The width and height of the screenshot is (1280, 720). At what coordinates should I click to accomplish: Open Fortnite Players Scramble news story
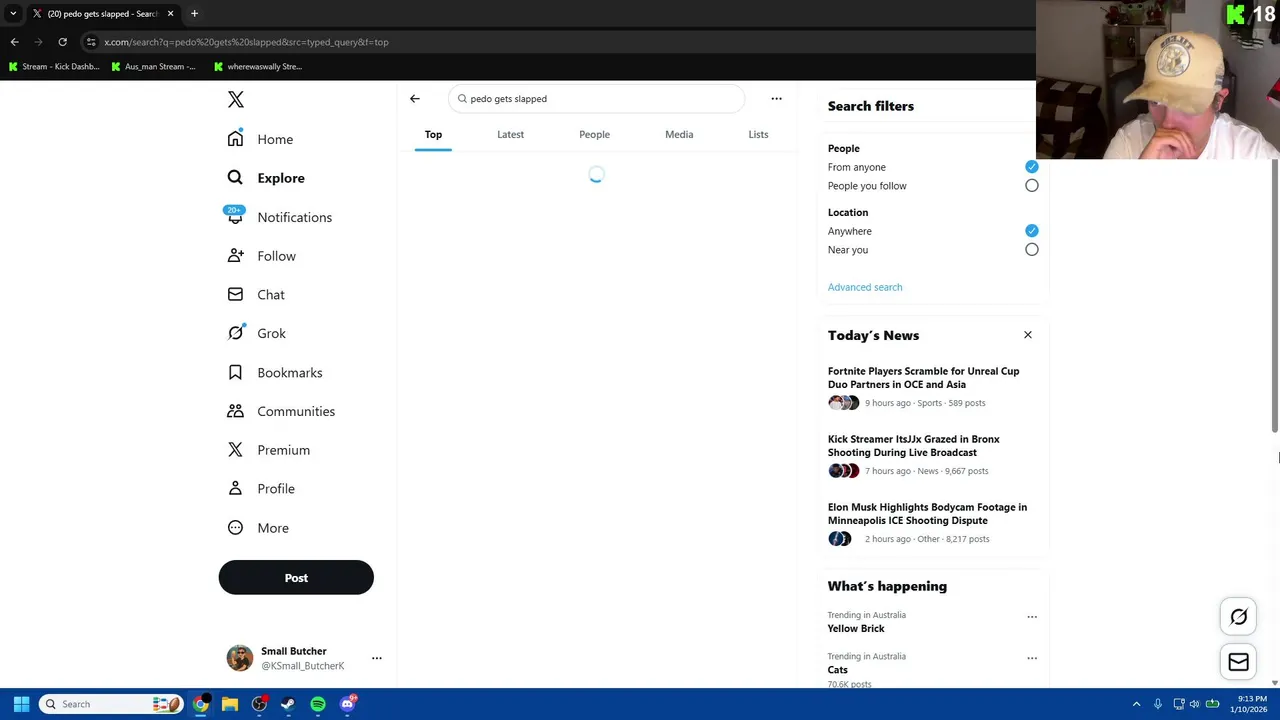pos(924,378)
